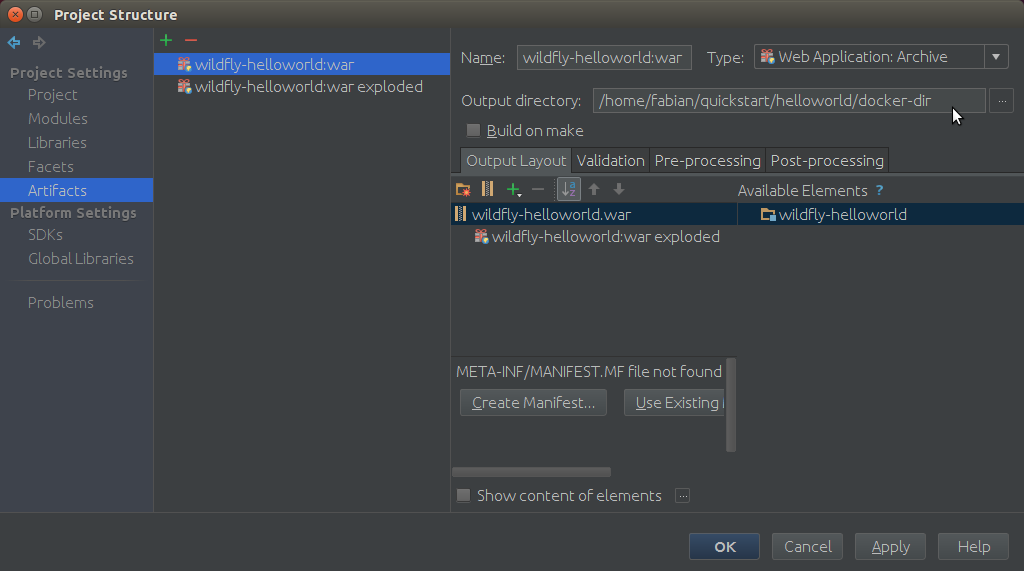1024x571 pixels.
Task: Click the red minus to remove artifact
Action: [x=191, y=40]
